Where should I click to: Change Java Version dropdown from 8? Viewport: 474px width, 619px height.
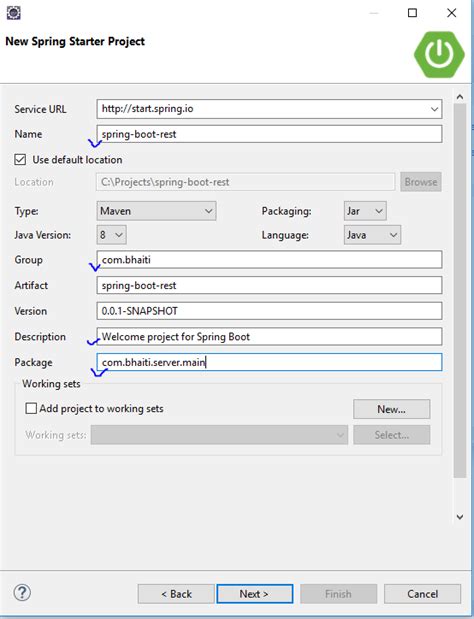(x=111, y=235)
